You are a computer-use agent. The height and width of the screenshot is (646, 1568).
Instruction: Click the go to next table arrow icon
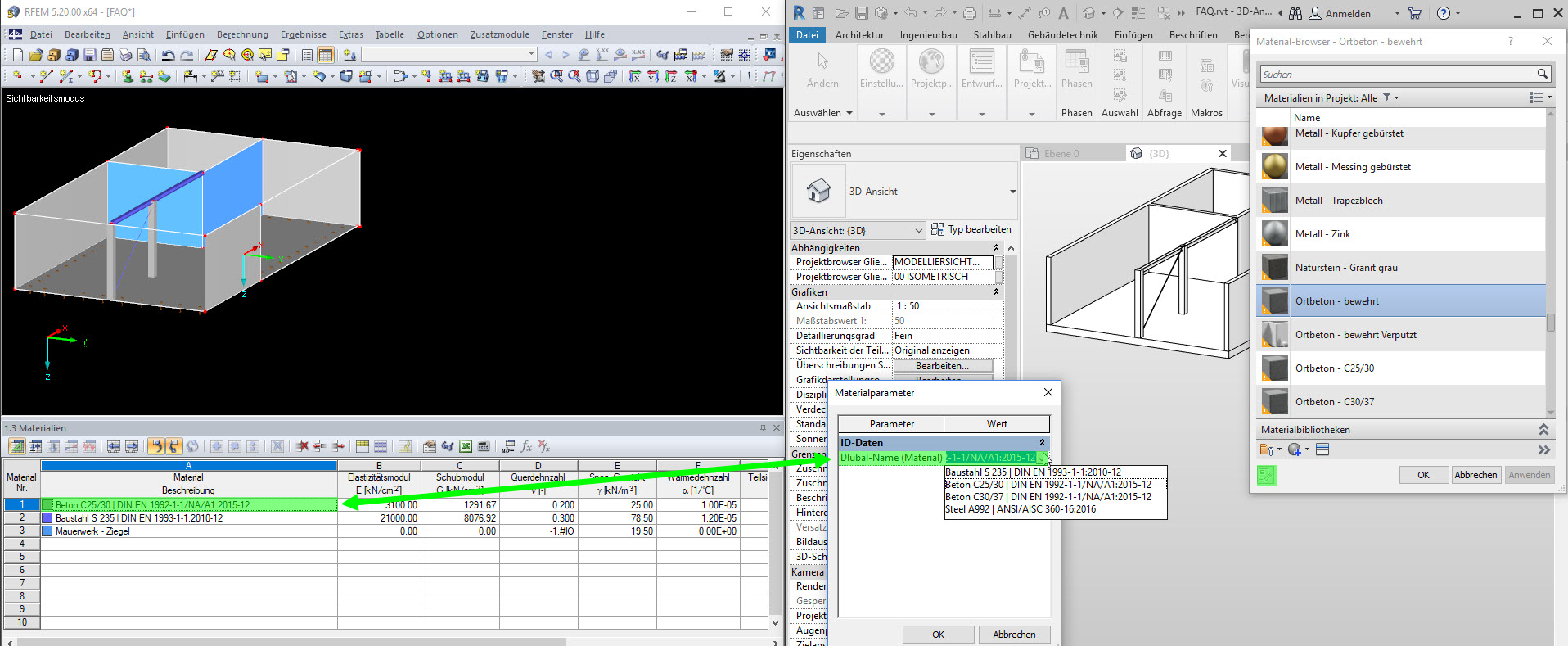[x=132, y=446]
